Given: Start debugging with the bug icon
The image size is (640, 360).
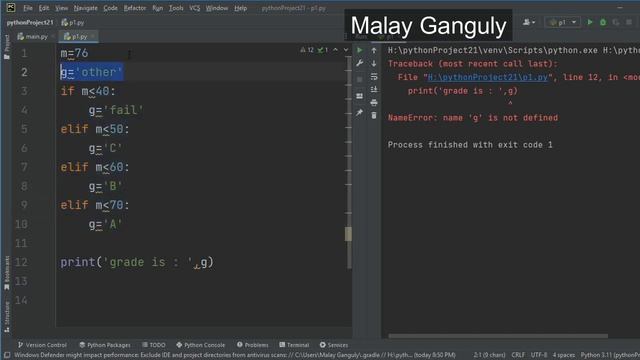Looking at the screenshot, I should coord(603,22).
